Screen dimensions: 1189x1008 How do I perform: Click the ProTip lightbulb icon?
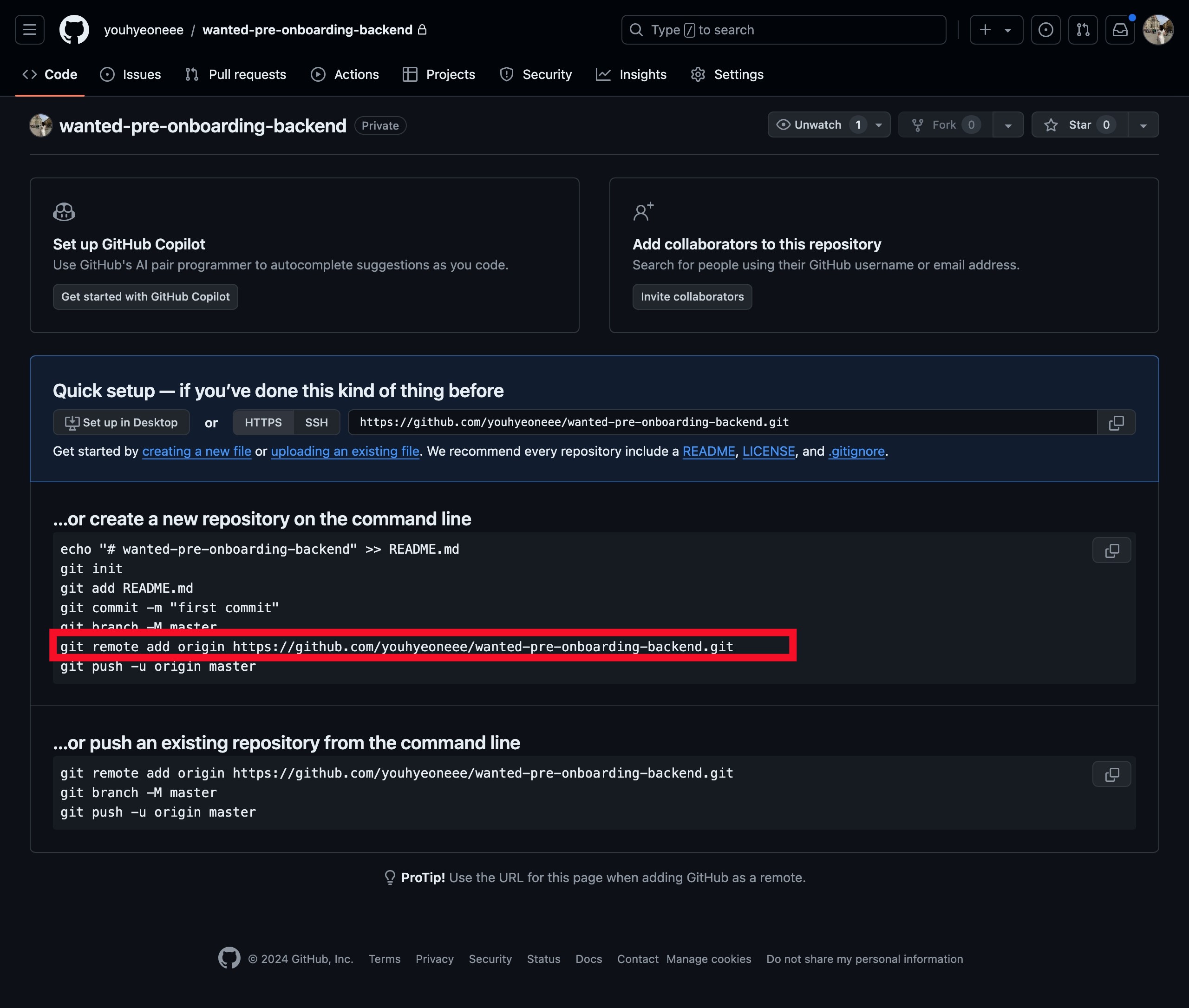point(390,878)
